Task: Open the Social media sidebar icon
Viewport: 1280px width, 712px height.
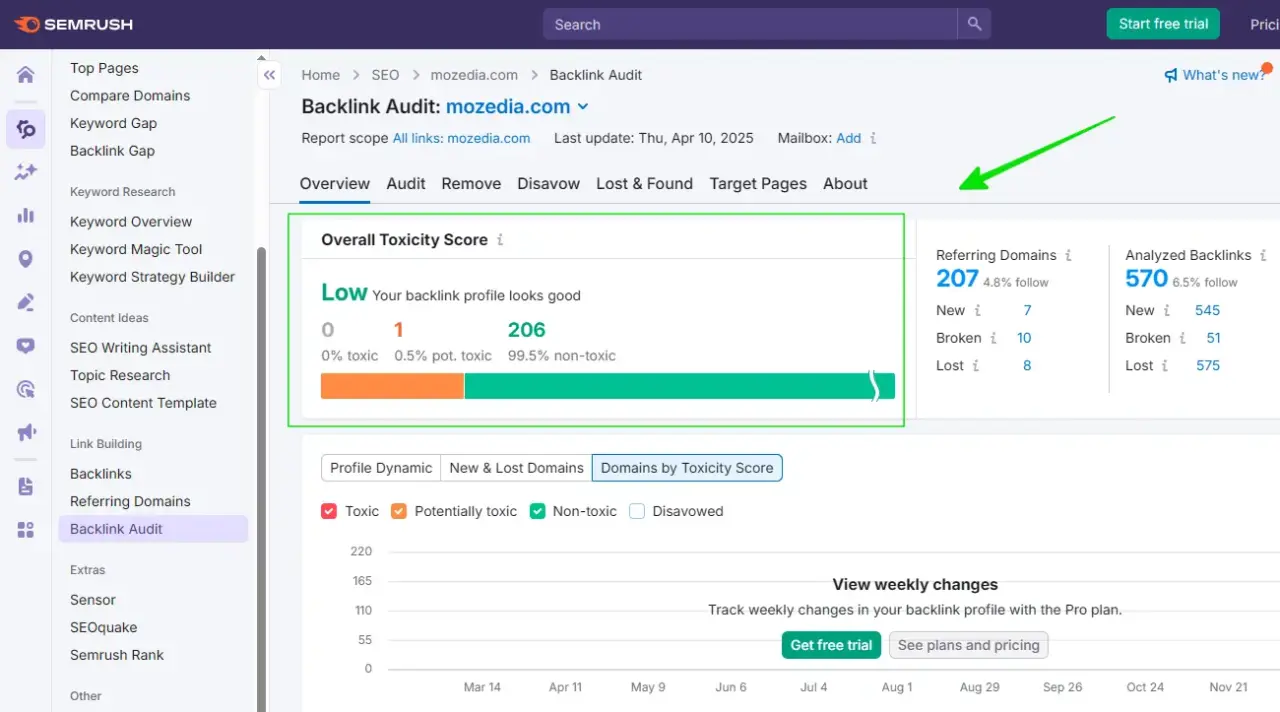Action: pyautogui.click(x=25, y=345)
